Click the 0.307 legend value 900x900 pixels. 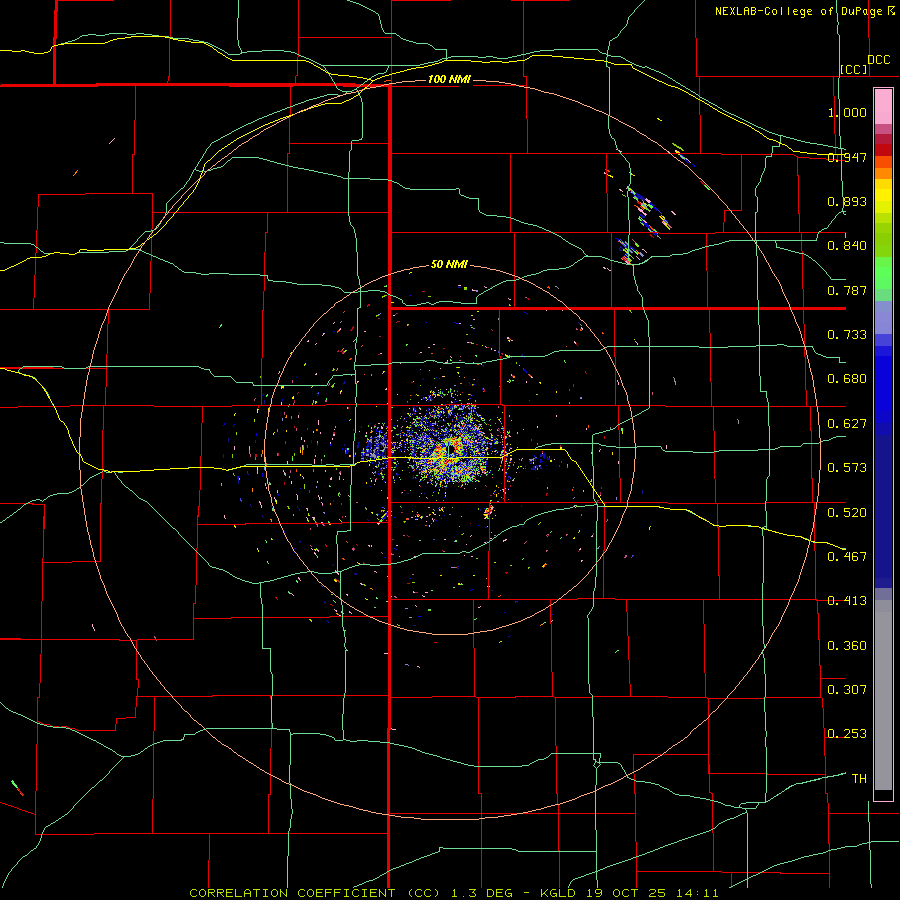(847, 689)
